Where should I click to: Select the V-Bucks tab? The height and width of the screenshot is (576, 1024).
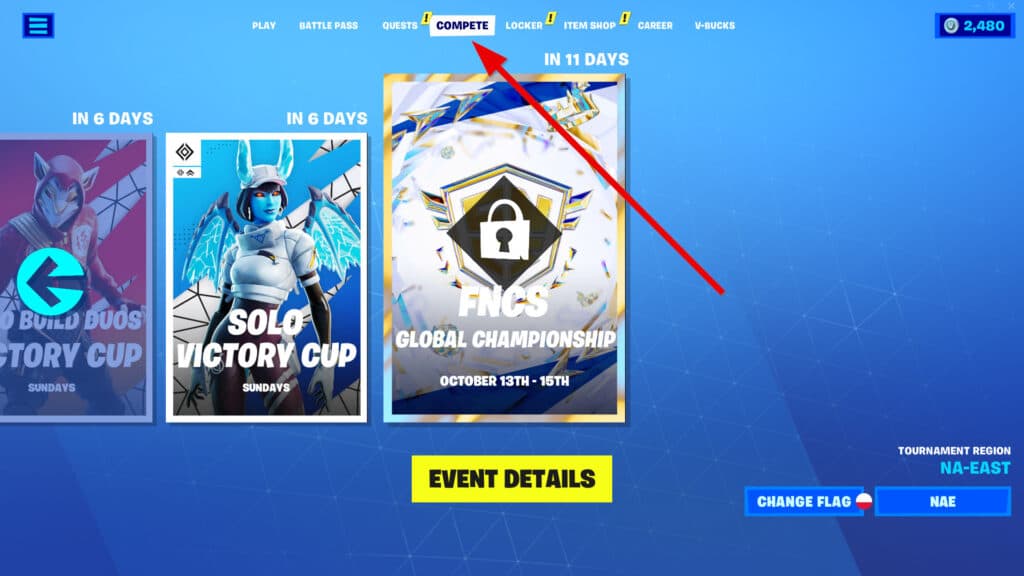pyautogui.click(x=714, y=25)
